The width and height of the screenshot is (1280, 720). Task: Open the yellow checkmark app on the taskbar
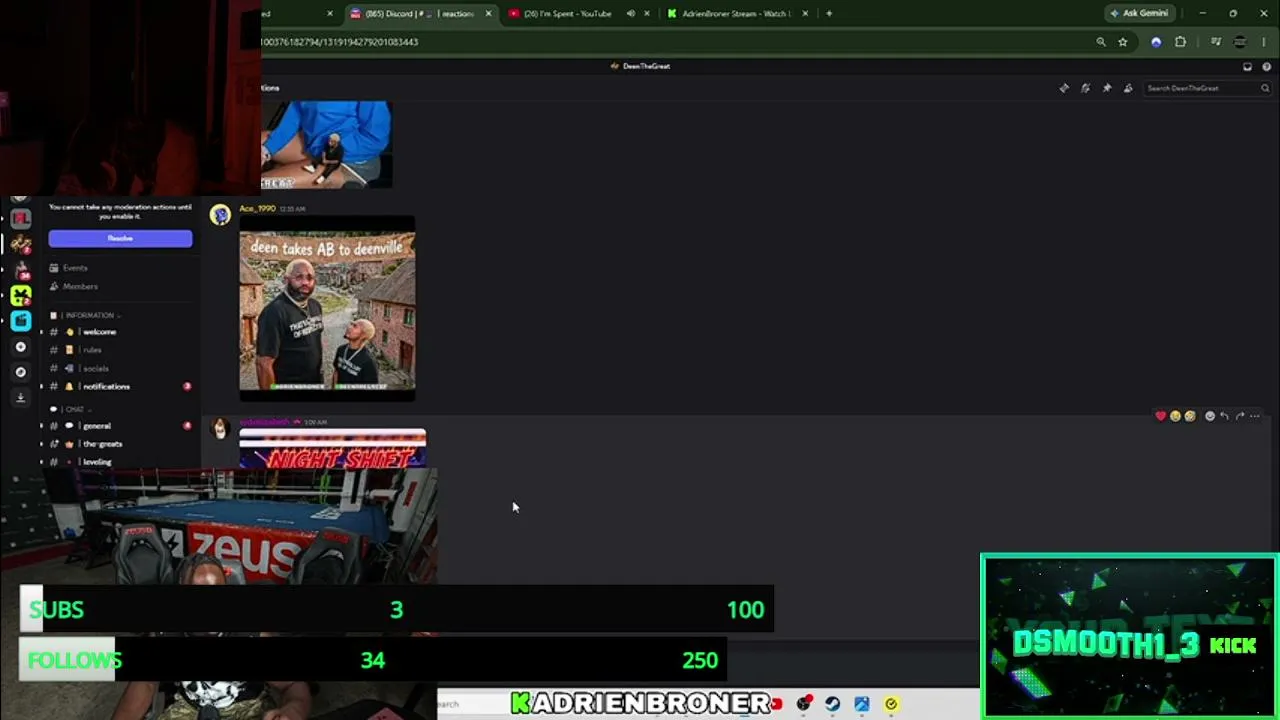tap(891, 704)
